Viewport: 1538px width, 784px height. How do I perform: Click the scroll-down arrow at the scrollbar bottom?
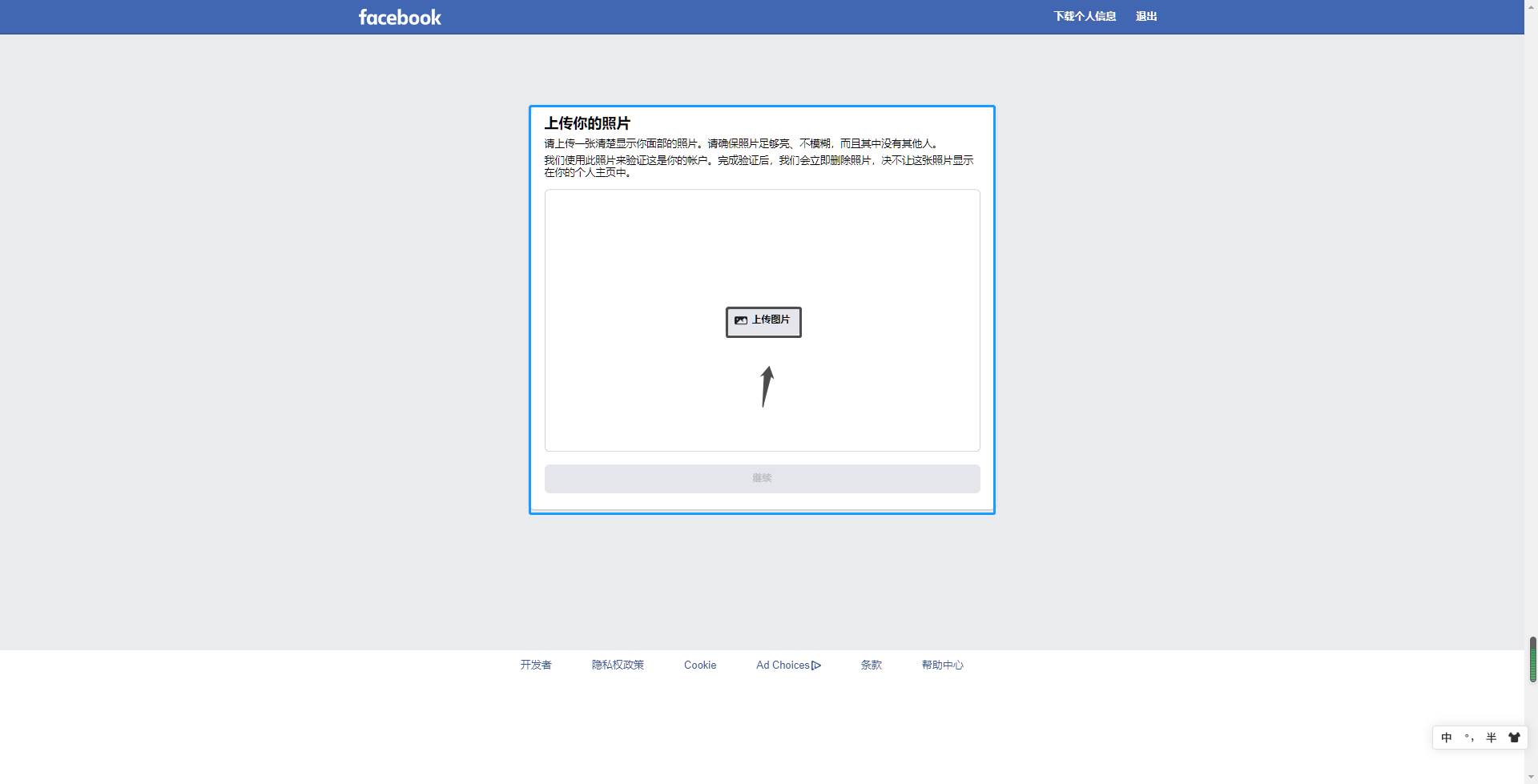(1532, 778)
